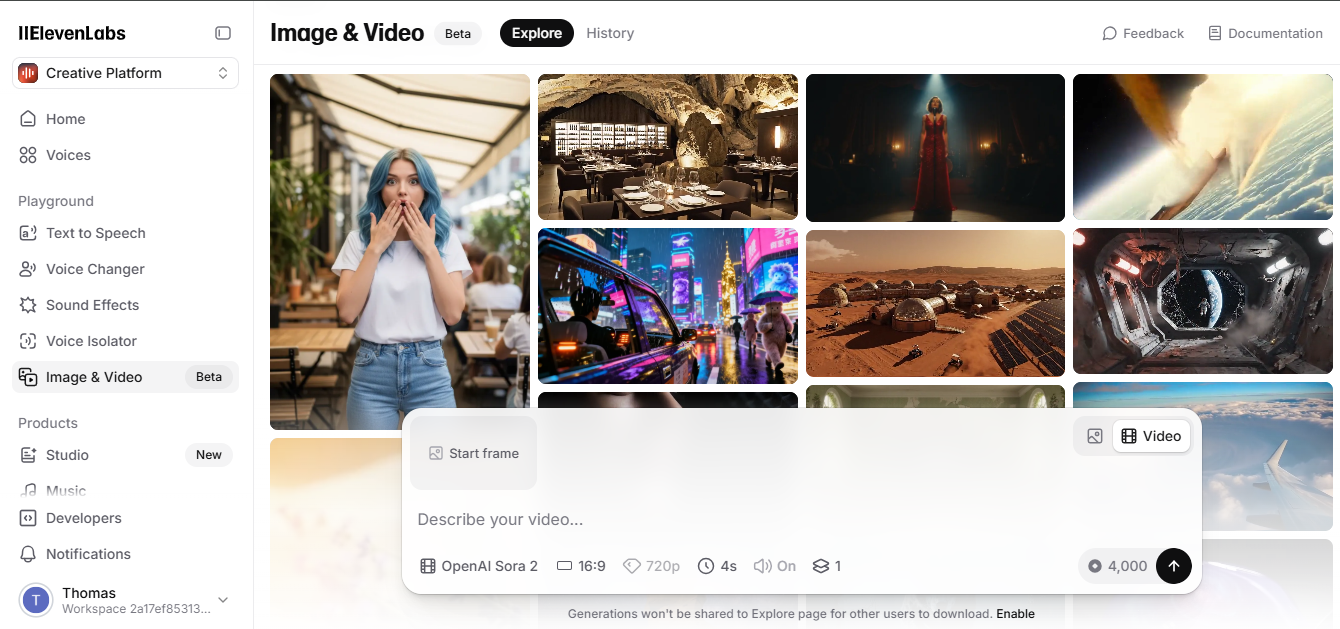The width and height of the screenshot is (1340, 629).
Task: Collapse the sidebar panel icon
Action: (x=223, y=33)
